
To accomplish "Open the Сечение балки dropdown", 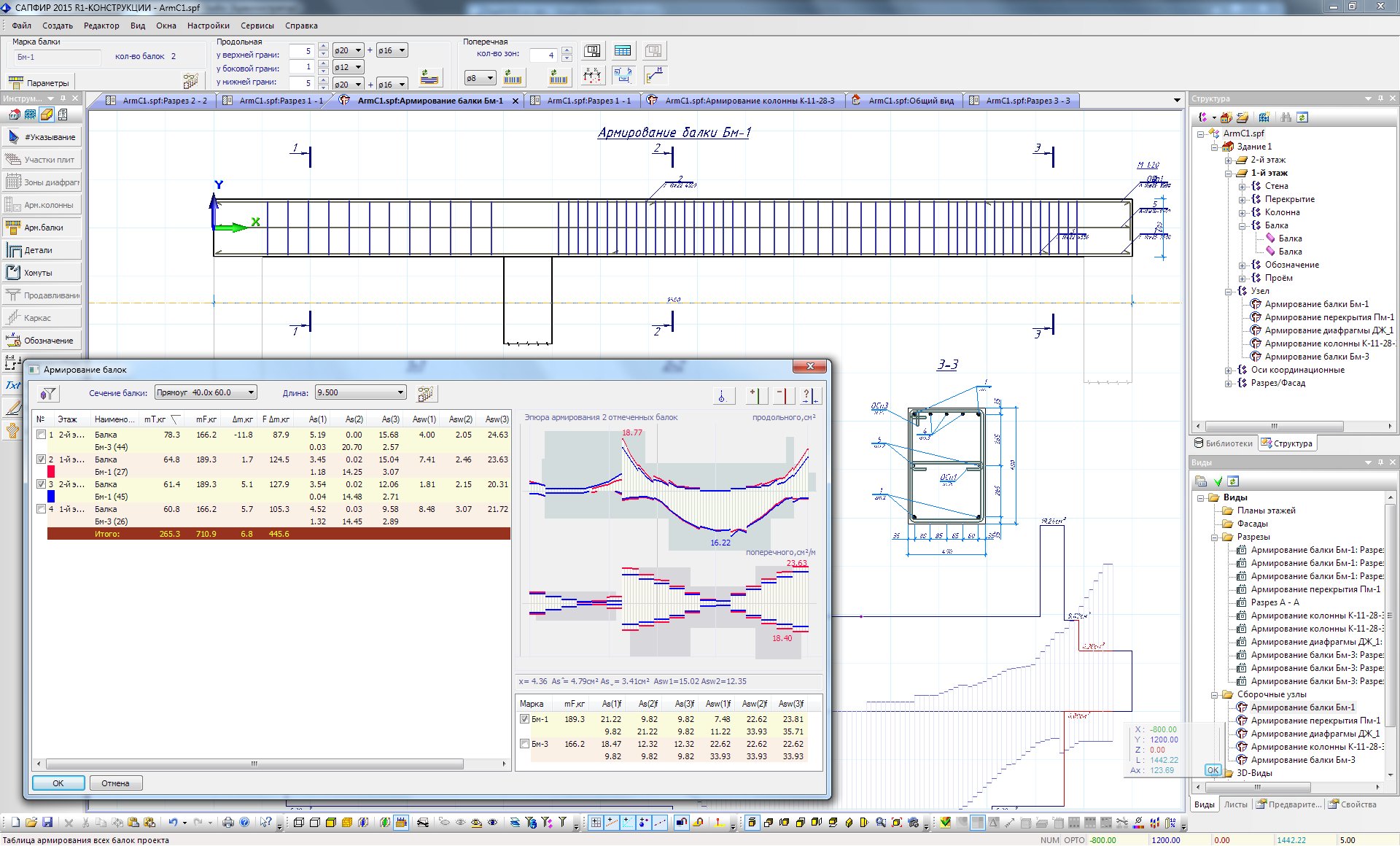I will pos(251,392).
